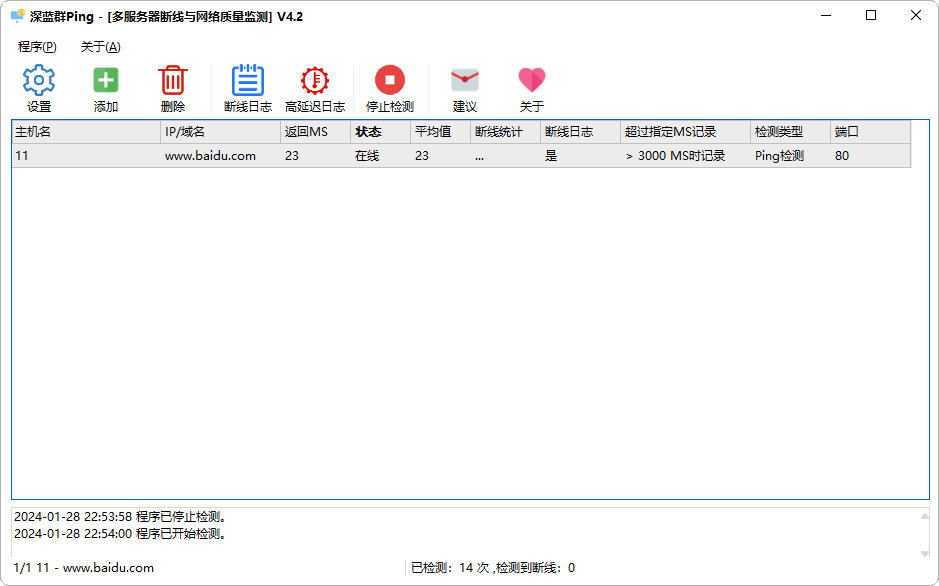Click the log panel scroll down arrow
The height and width of the screenshot is (586, 939).
tap(925, 554)
